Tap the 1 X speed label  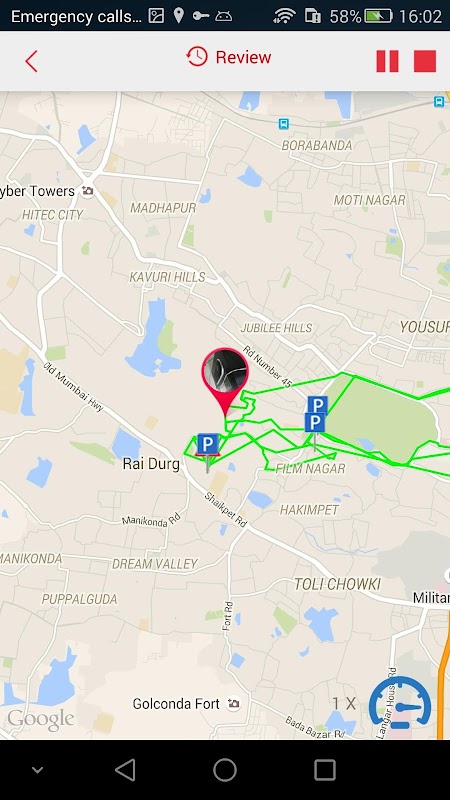point(344,704)
